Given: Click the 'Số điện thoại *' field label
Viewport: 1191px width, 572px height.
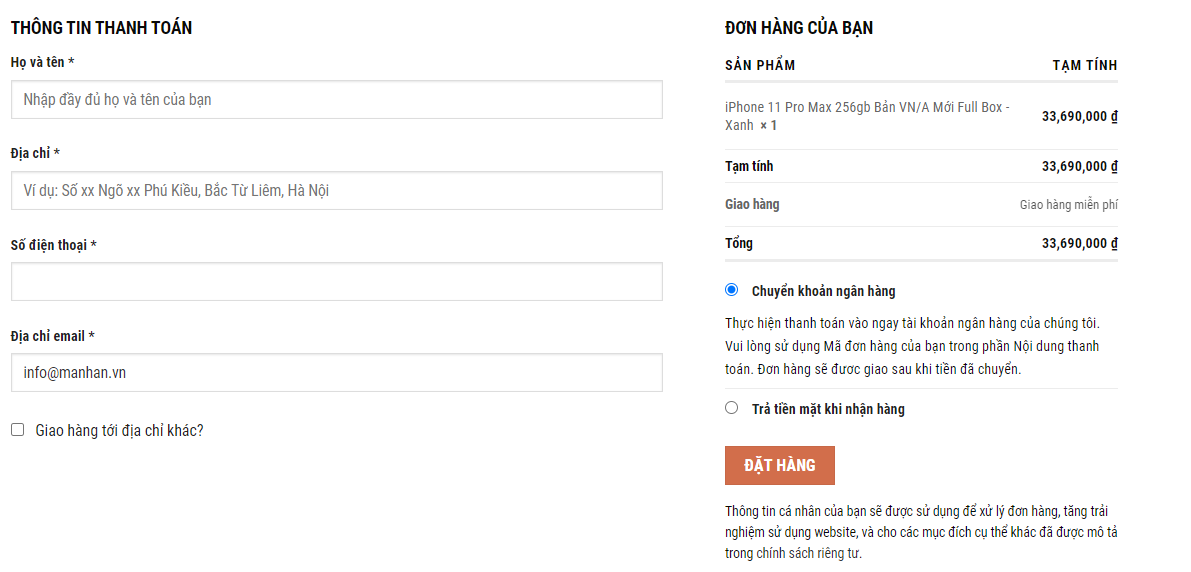Looking at the screenshot, I should [53, 245].
